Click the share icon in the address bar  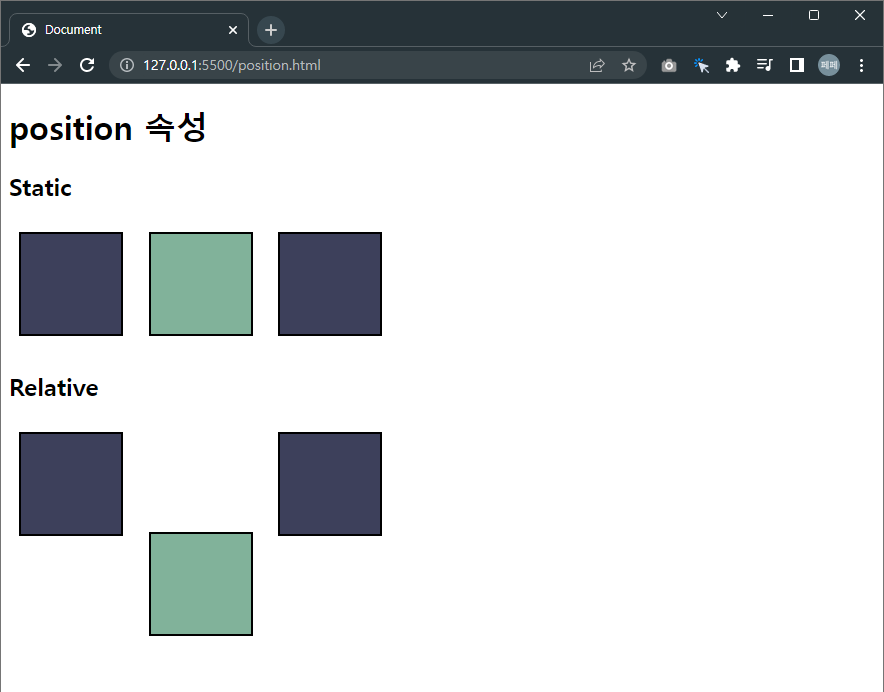click(597, 65)
